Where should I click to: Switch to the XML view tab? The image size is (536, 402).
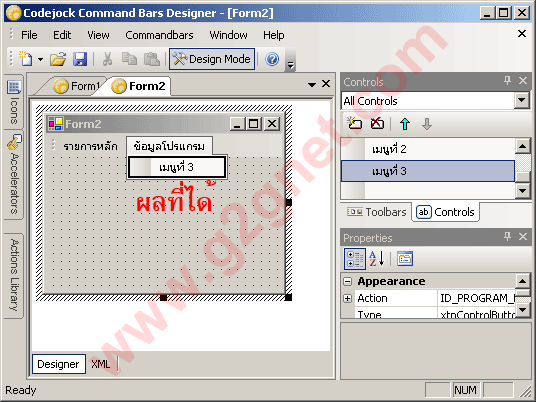pos(101,364)
